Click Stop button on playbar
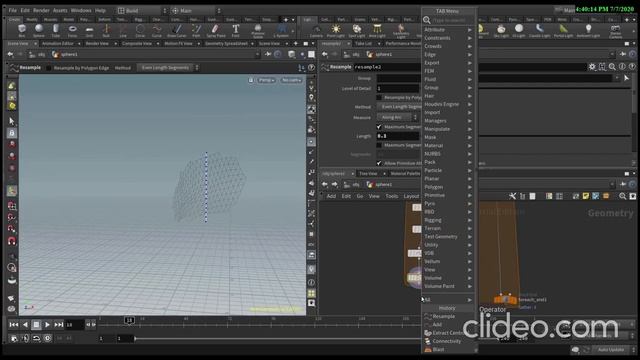This screenshot has width=640, height=360. coord(36,324)
